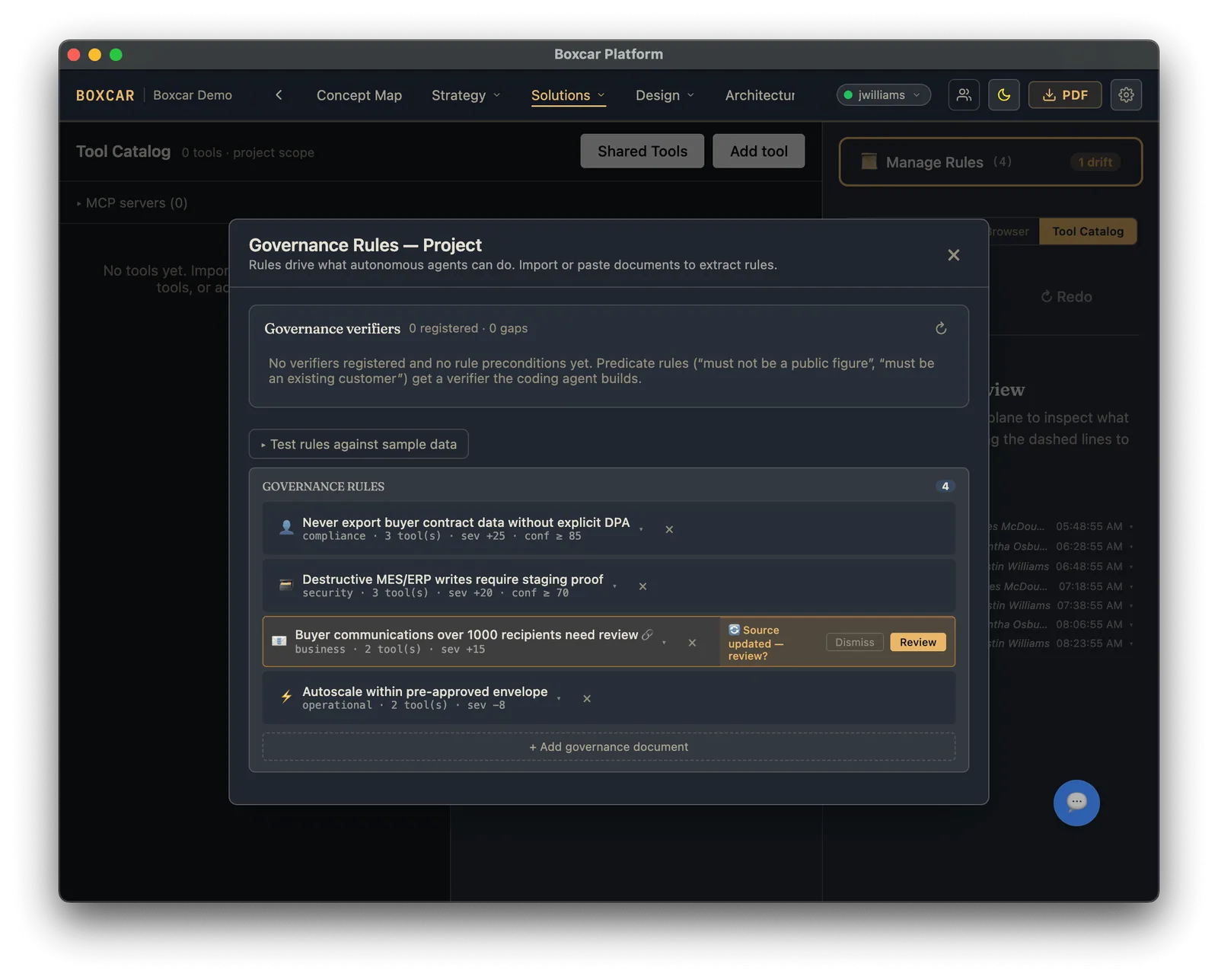Viewport: 1218px width, 980px height.
Task: Switch to the Tool Catalog tab
Action: (1088, 231)
